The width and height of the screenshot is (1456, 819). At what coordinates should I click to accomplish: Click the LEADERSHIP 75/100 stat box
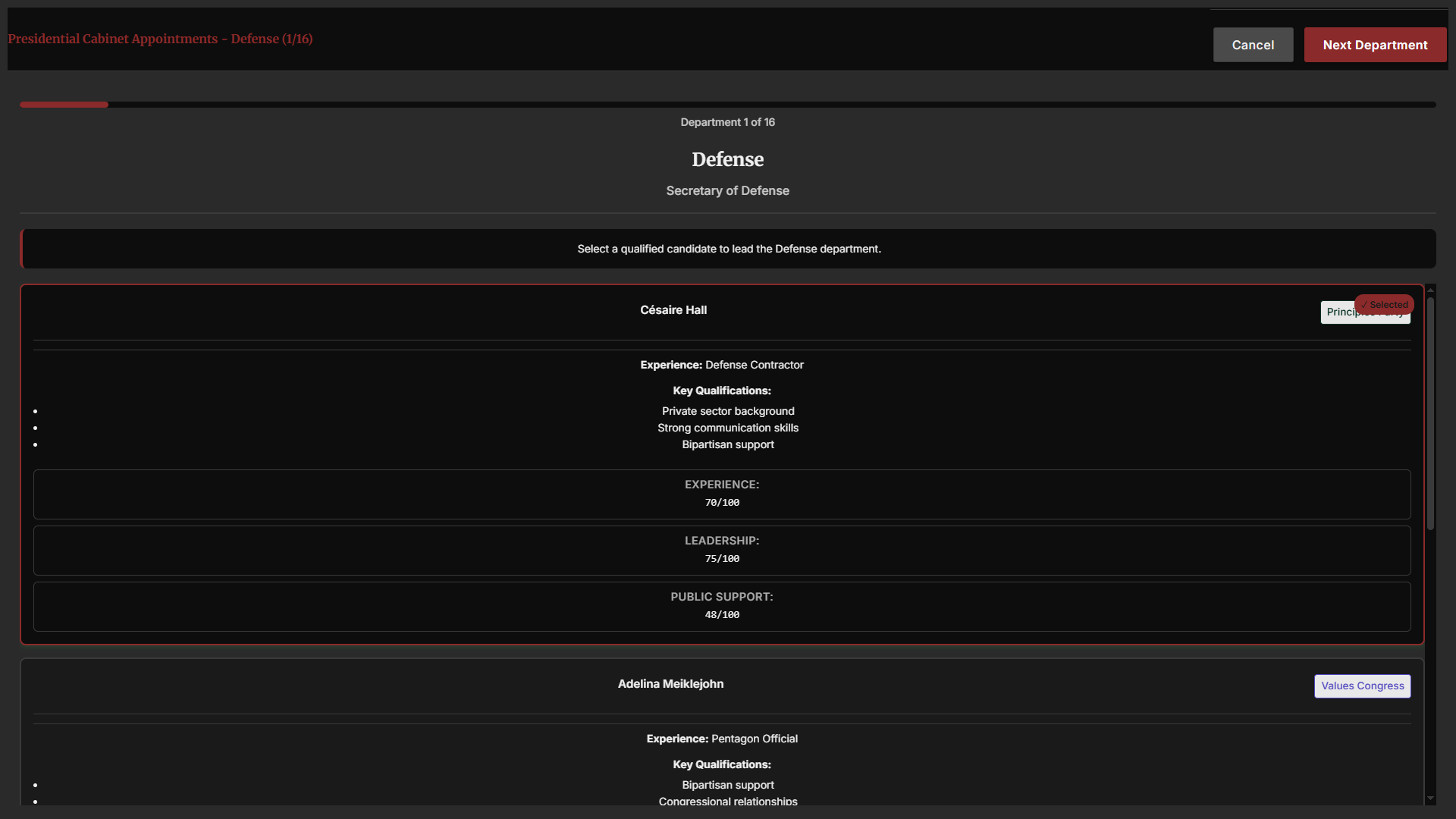pos(721,550)
